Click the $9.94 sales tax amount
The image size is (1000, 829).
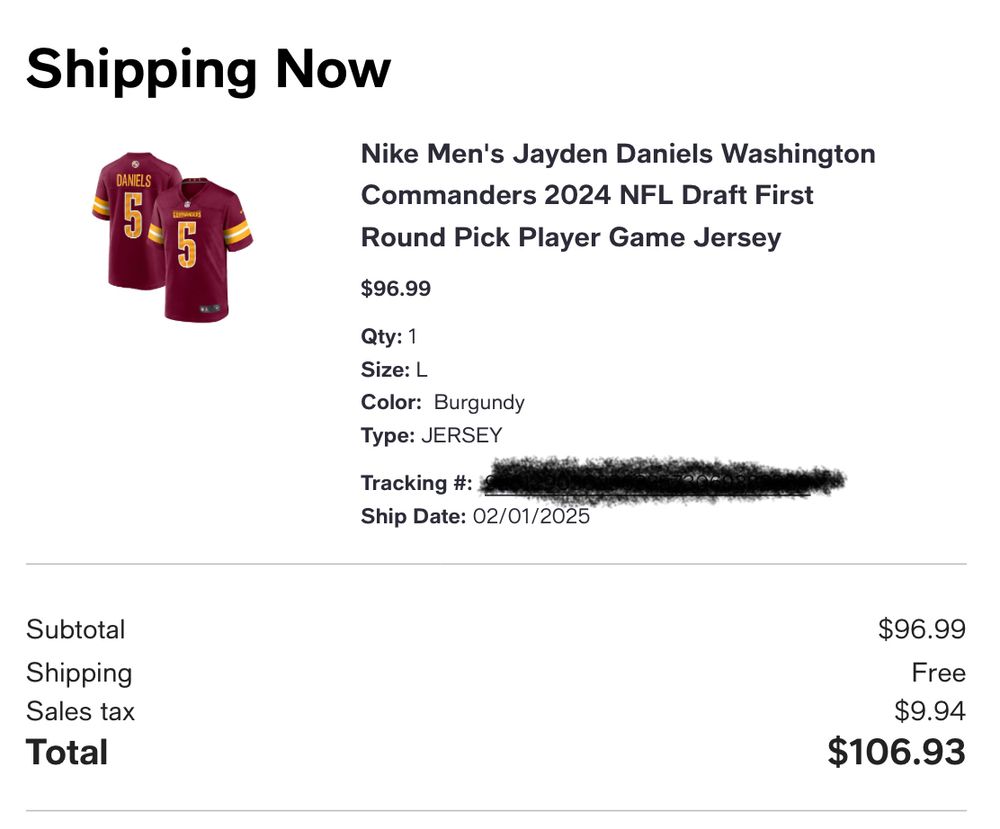(929, 711)
